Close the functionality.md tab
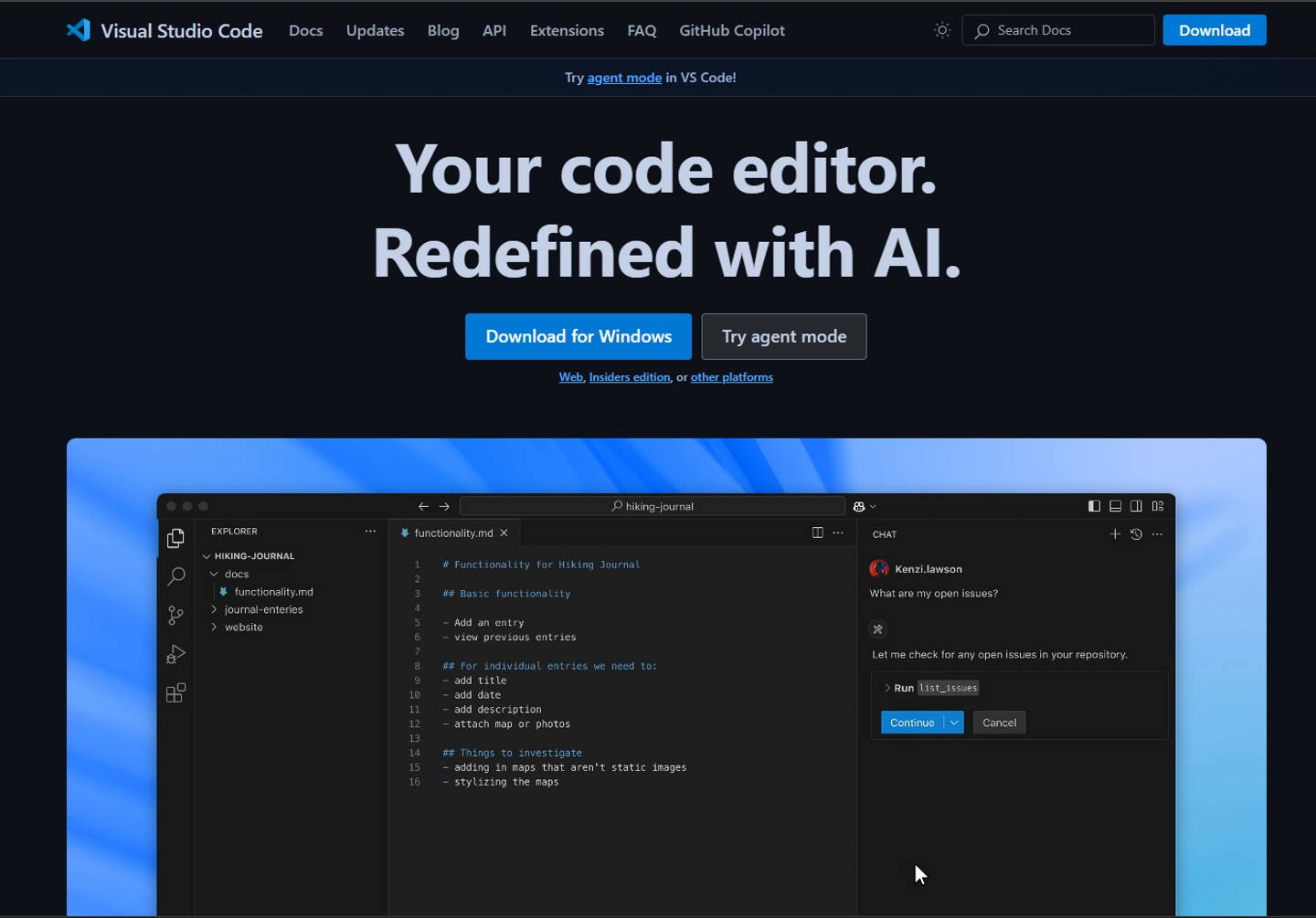This screenshot has height=918, width=1316. (504, 533)
